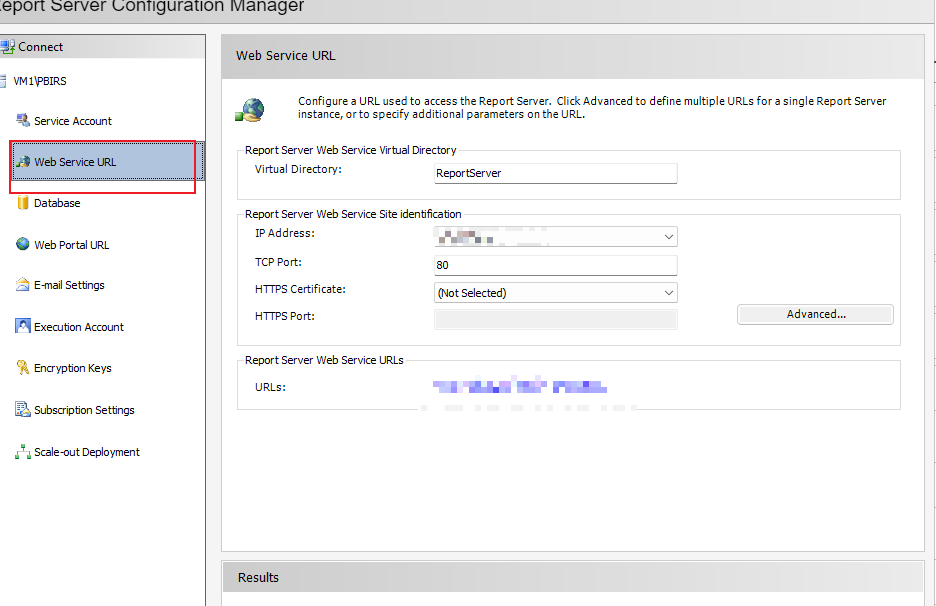936x606 pixels.
Task: Click the blurred Report Server URL link
Action: [x=520, y=386]
